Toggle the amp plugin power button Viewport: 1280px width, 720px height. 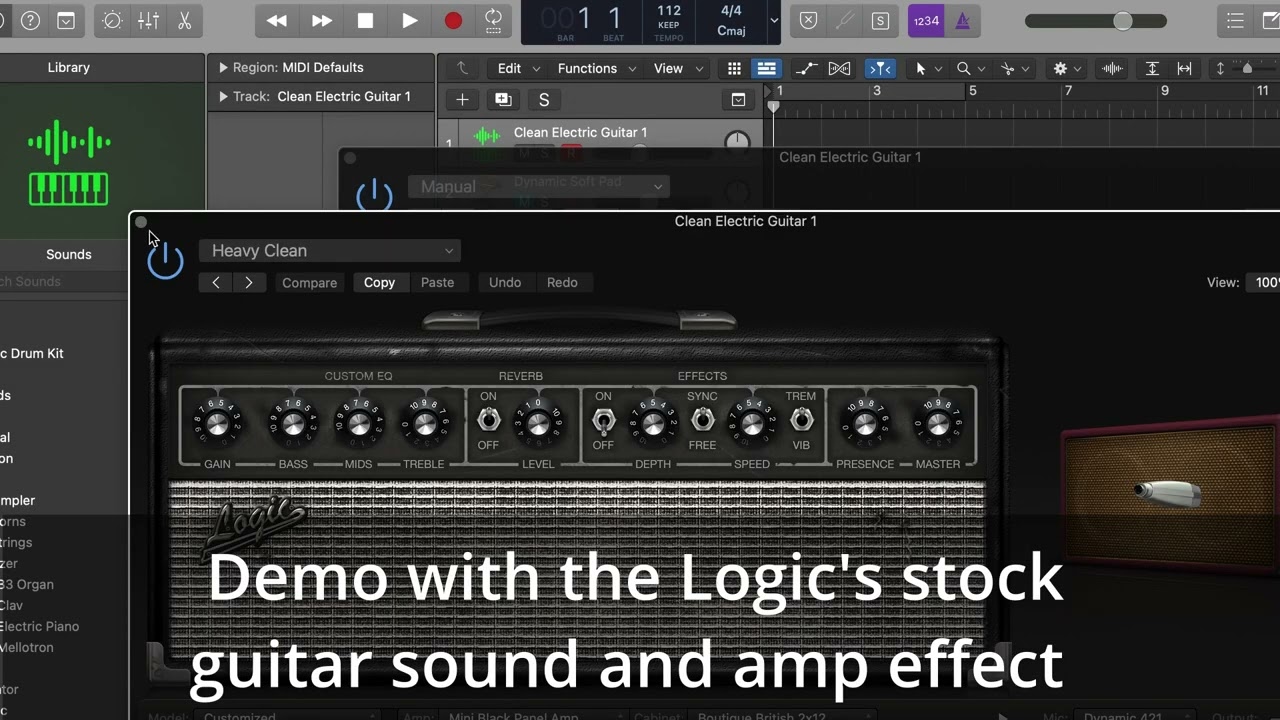click(166, 261)
